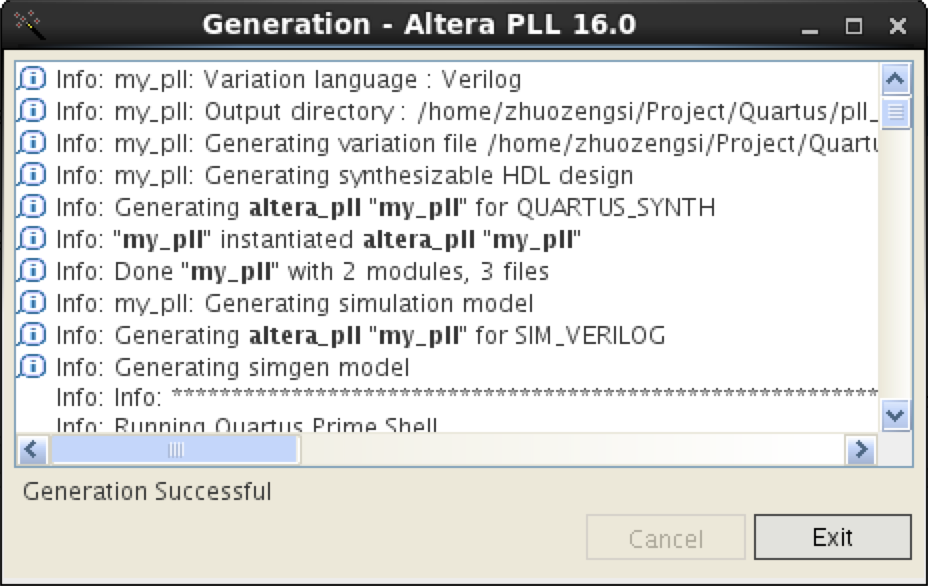Select the 'for SIM_VERILOG' log line
928x586 pixels.
pyautogui.click(x=360, y=336)
